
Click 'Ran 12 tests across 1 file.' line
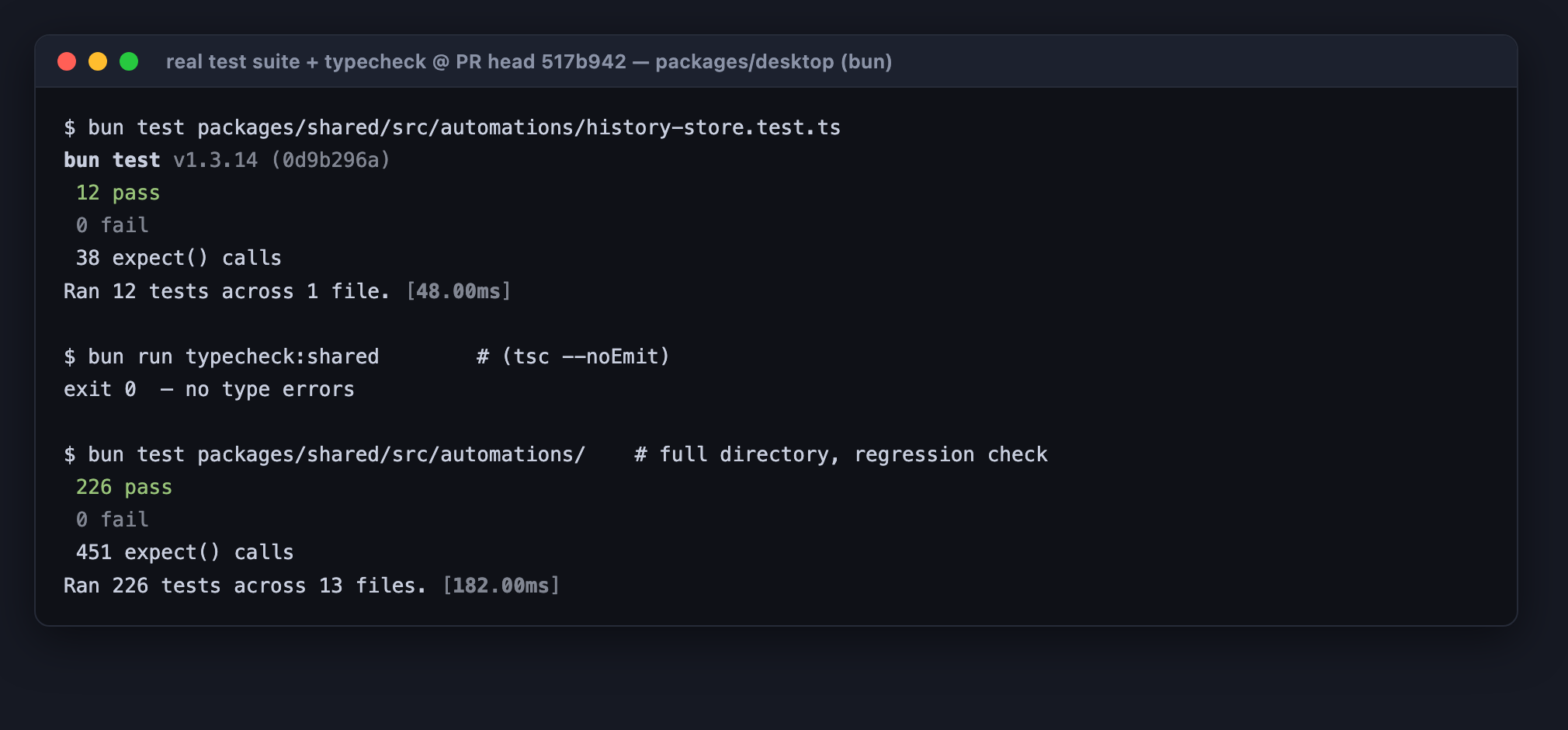[x=287, y=291]
